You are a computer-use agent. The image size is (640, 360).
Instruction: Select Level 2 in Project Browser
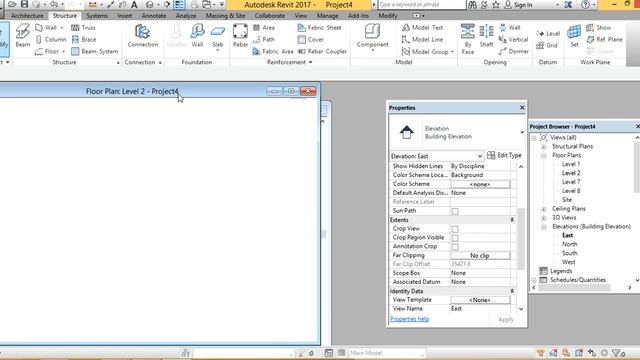pyautogui.click(x=571, y=173)
